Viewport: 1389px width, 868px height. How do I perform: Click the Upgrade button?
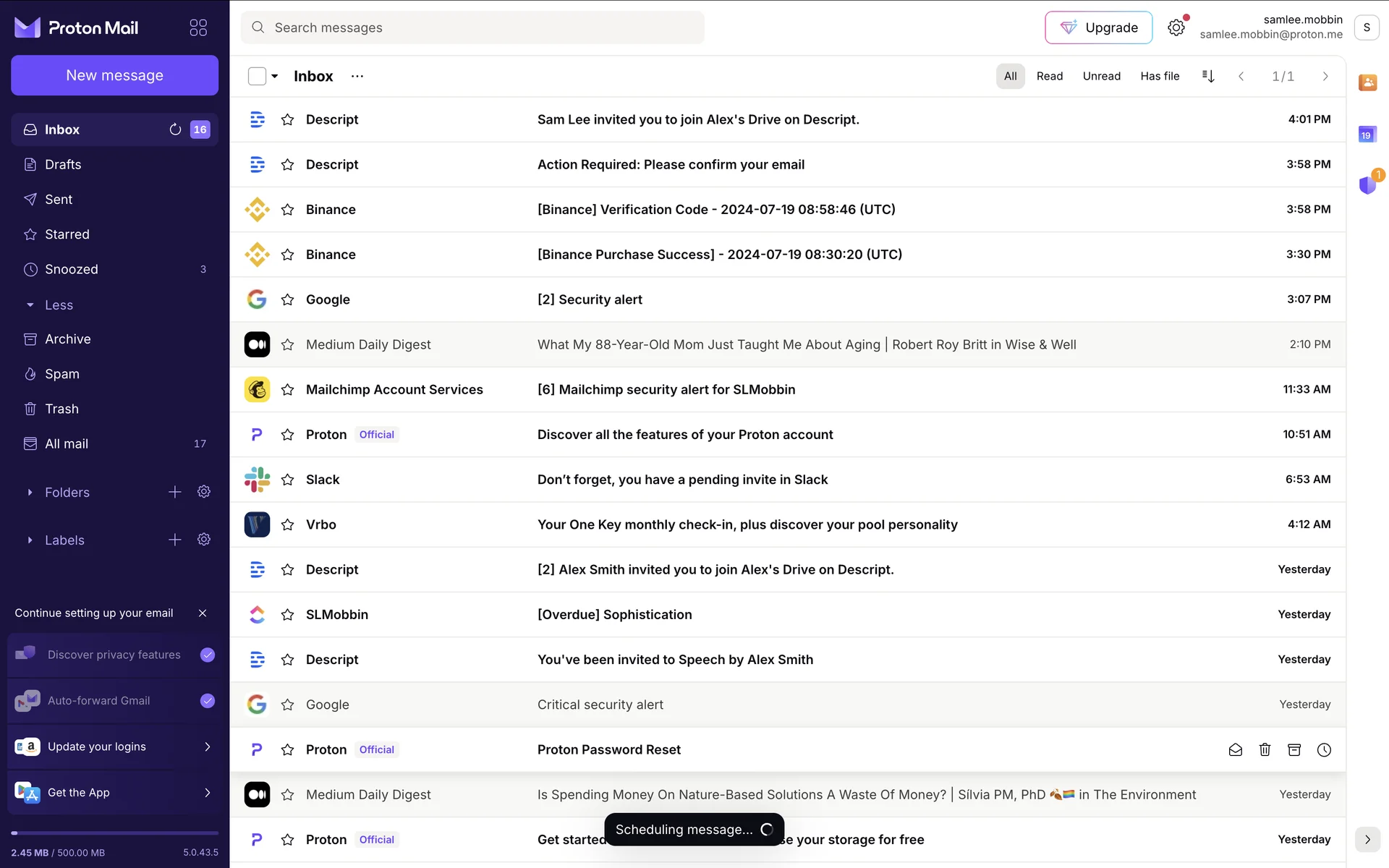point(1098,27)
